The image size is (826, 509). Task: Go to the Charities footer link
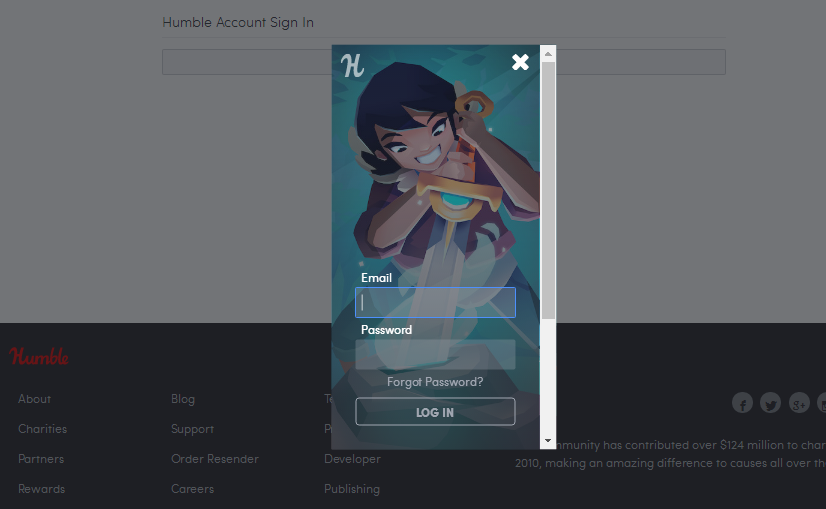pos(43,429)
